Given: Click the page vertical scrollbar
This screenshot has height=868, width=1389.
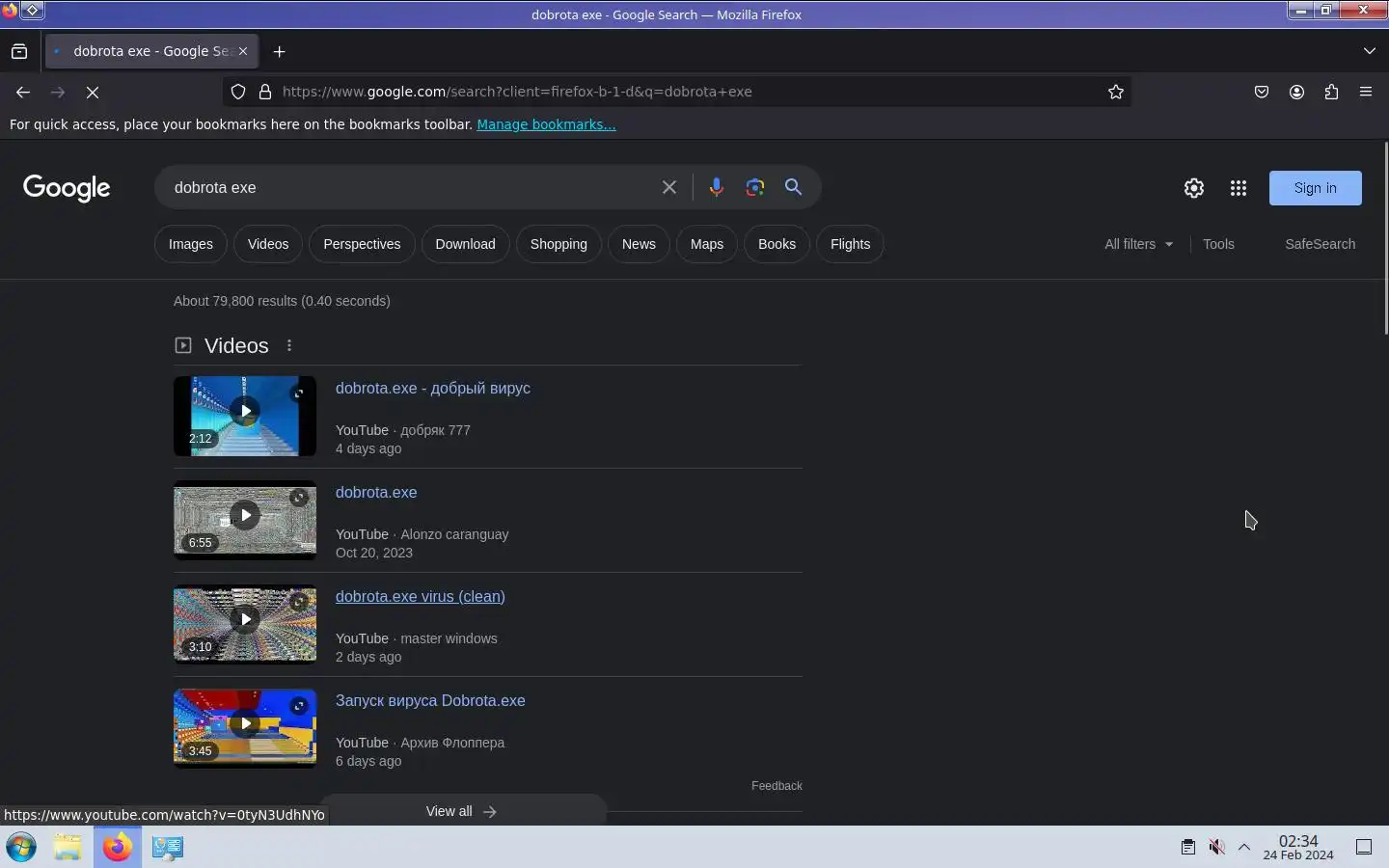Looking at the screenshot, I should [1385, 238].
